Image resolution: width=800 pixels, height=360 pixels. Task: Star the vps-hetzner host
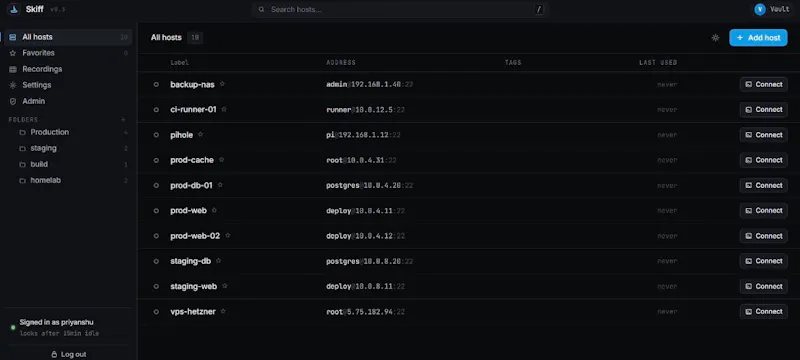(223, 311)
